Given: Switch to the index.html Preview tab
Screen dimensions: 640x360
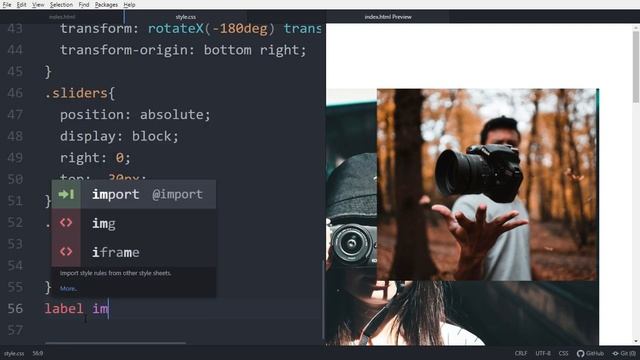Looking at the screenshot, I should pyautogui.click(x=388, y=17).
